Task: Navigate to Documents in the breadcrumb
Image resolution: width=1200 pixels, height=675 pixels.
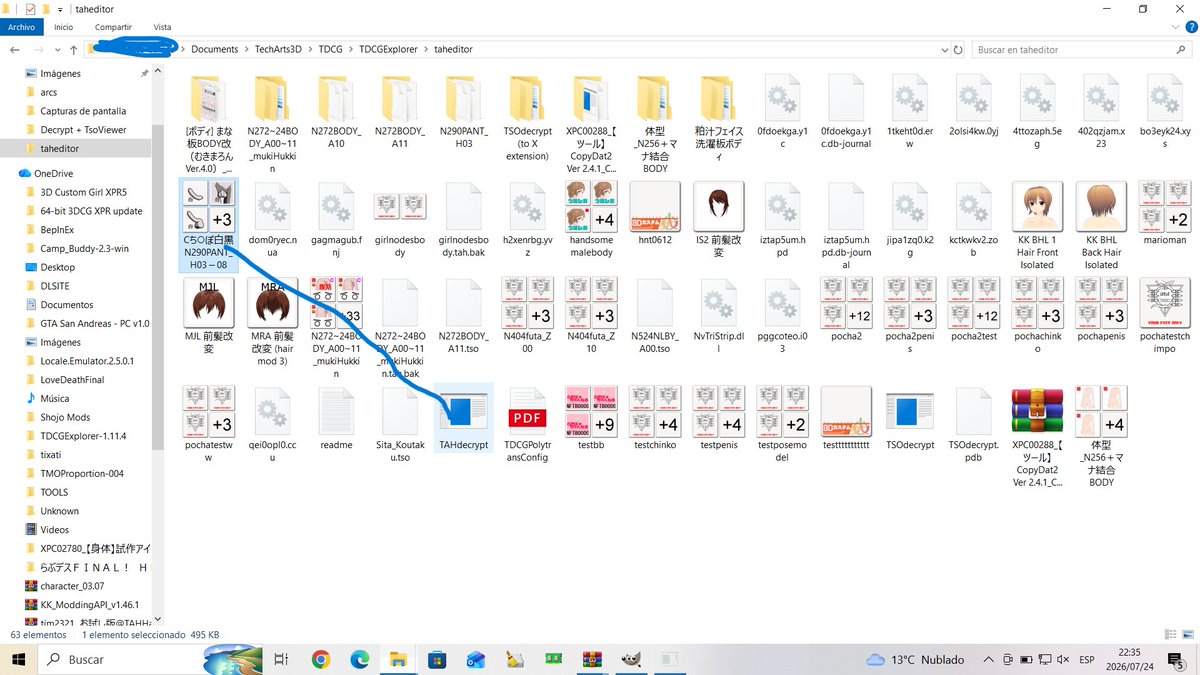Action: coord(214,49)
